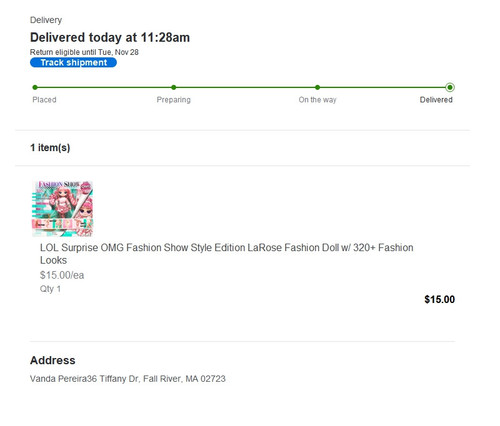Click the Vanda Pereira delivery address line
The image size is (500, 426).
128,379
